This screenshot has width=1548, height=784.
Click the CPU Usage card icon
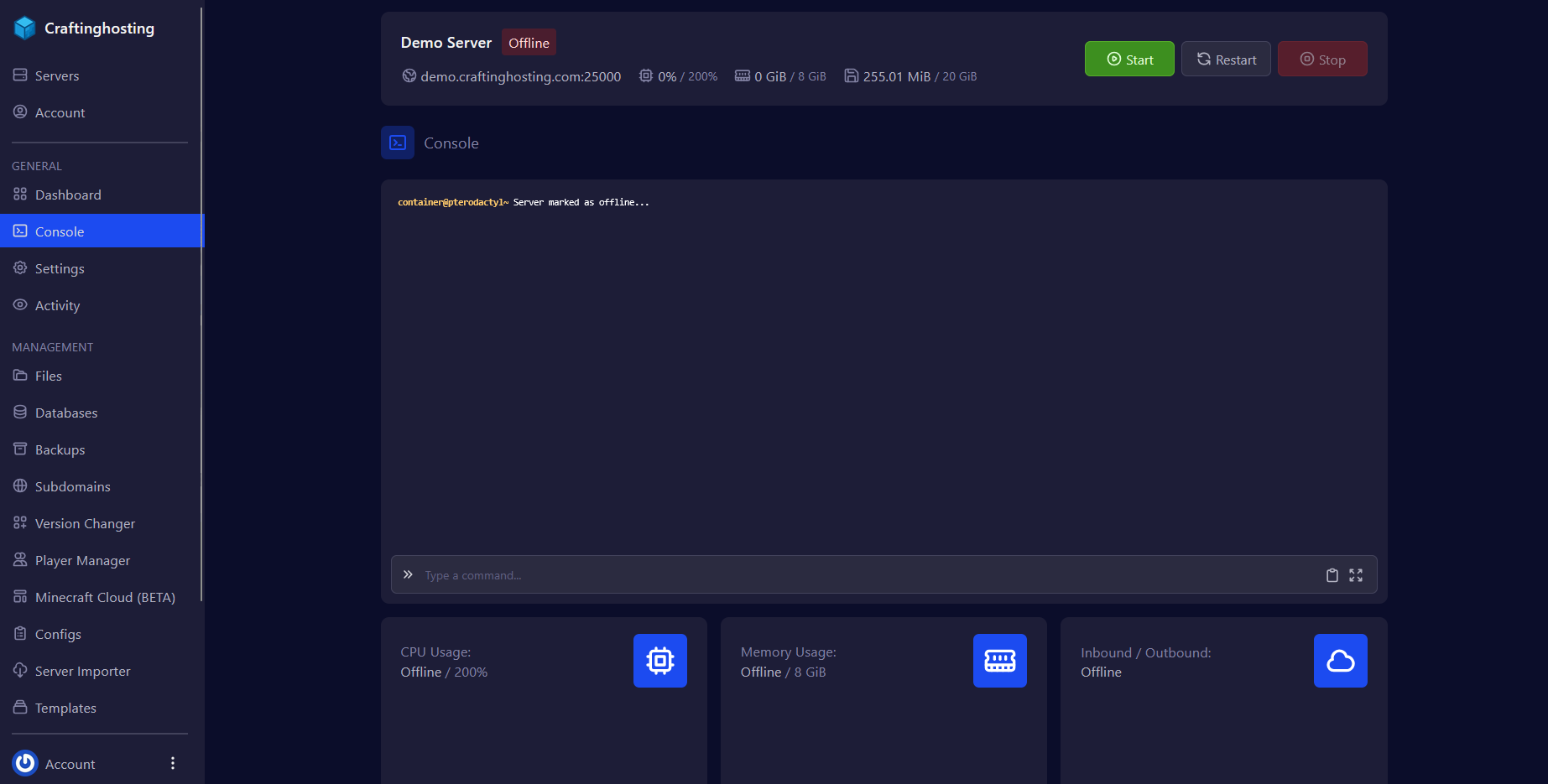click(x=660, y=661)
